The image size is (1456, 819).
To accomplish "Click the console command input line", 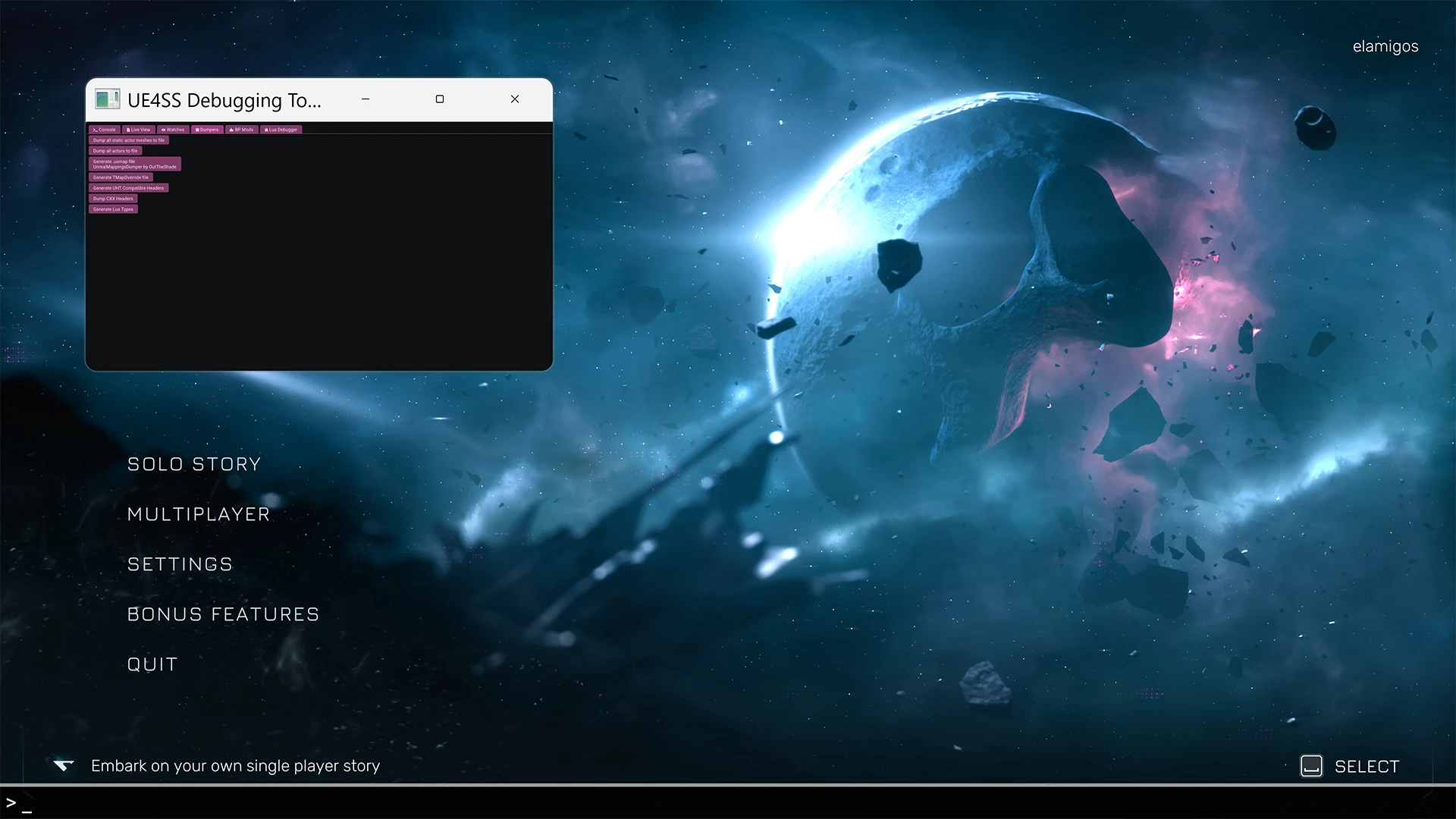I will 728,803.
